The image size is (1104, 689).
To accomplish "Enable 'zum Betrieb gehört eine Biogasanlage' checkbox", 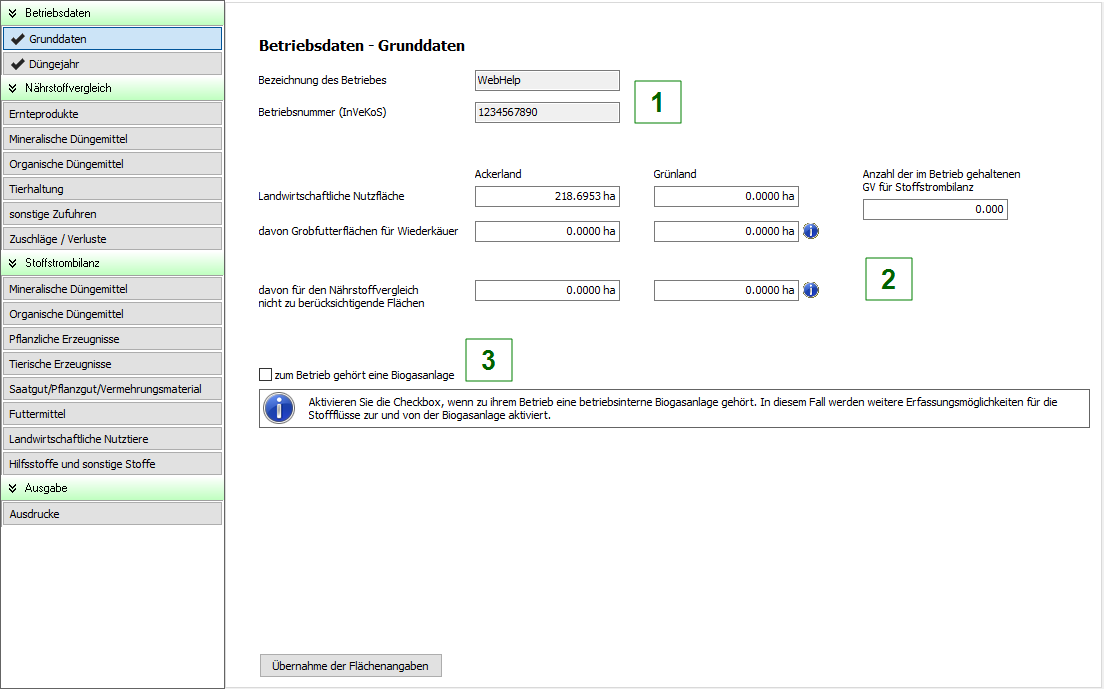I will [x=265, y=375].
